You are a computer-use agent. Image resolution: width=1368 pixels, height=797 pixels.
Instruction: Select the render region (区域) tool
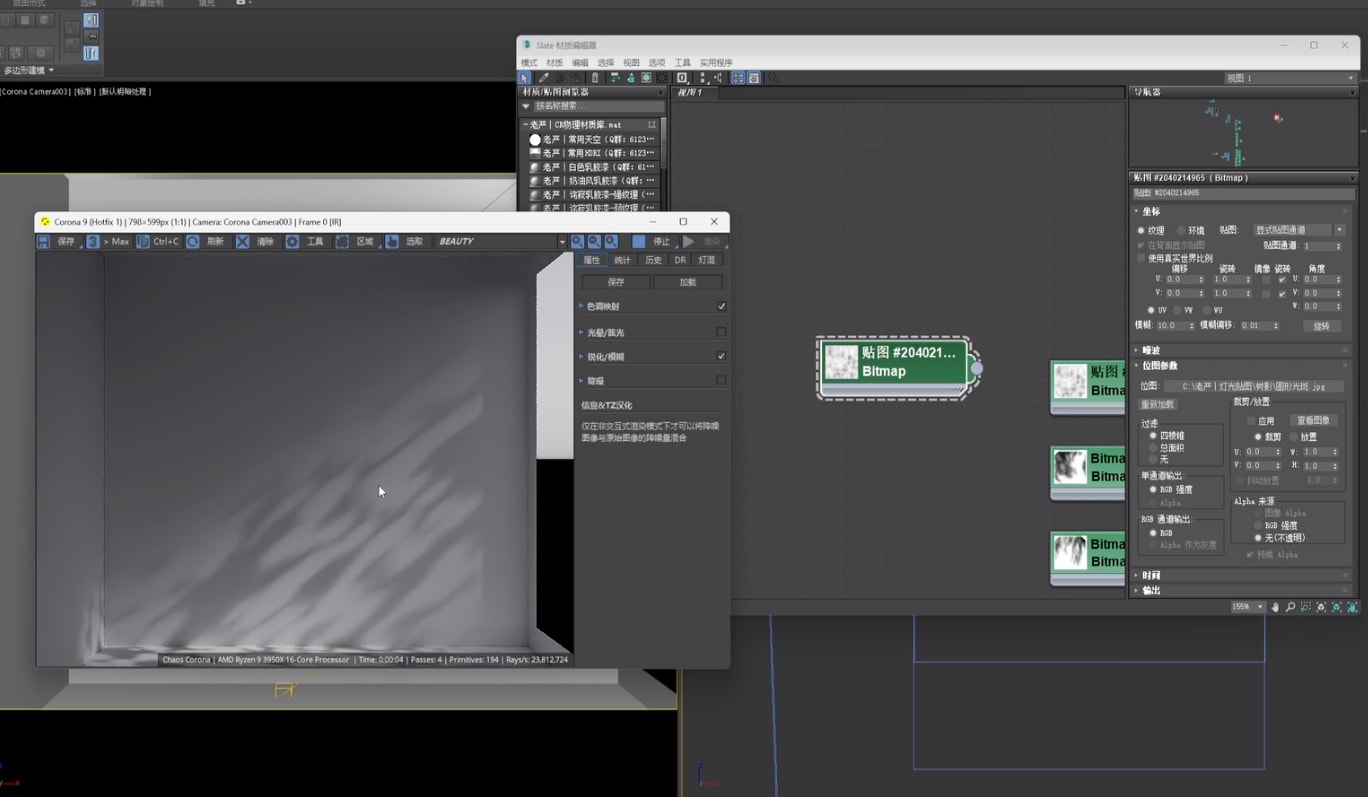point(342,242)
